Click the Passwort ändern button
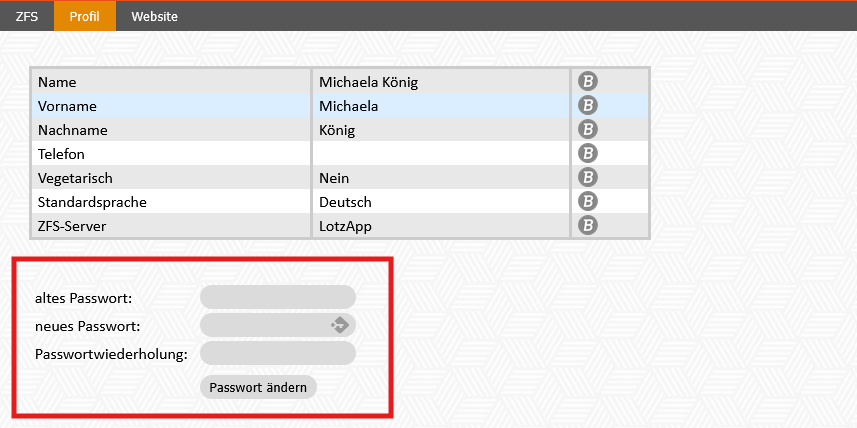The width and height of the screenshot is (857, 428). pyautogui.click(x=259, y=387)
